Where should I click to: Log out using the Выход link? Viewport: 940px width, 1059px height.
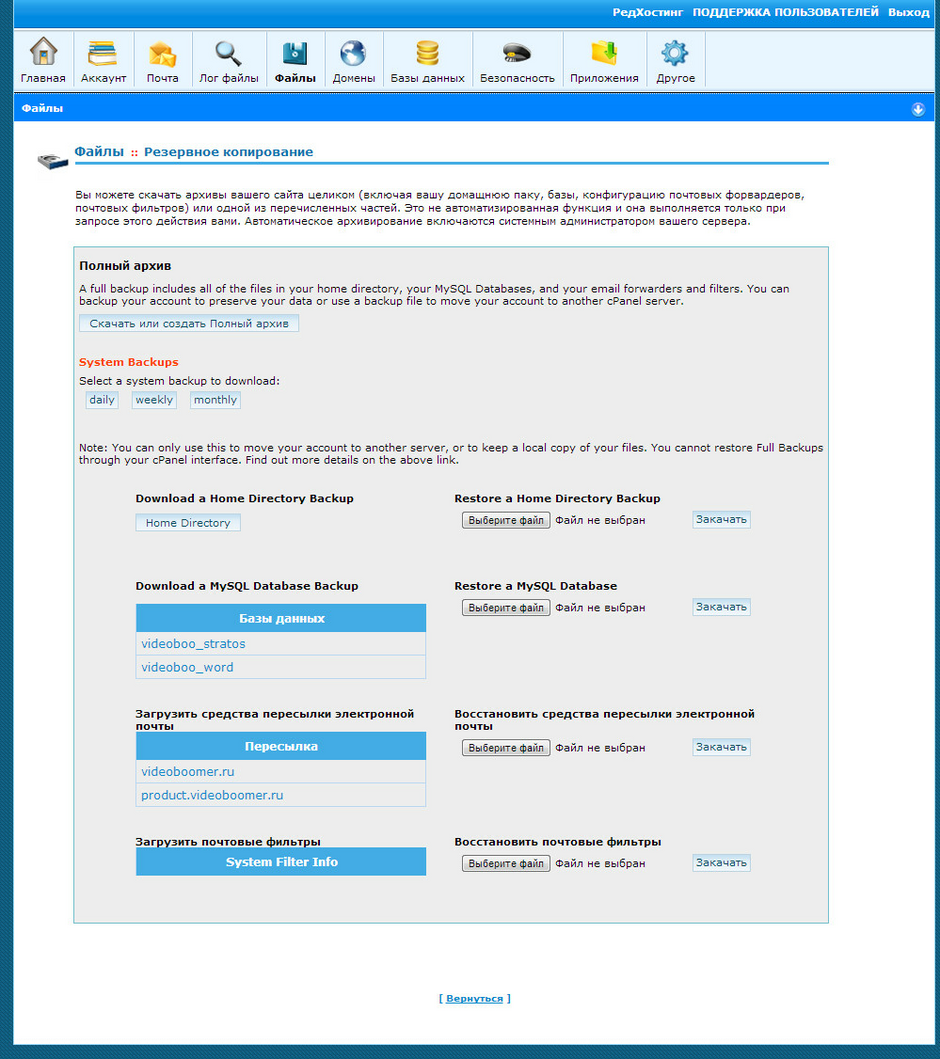coord(908,12)
